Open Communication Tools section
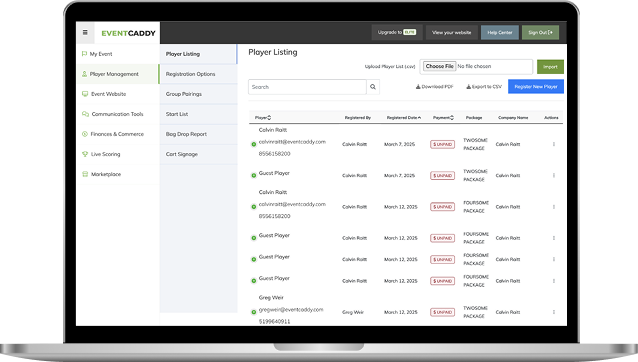Image resolution: width=638 pixels, height=362 pixels. 118,114
